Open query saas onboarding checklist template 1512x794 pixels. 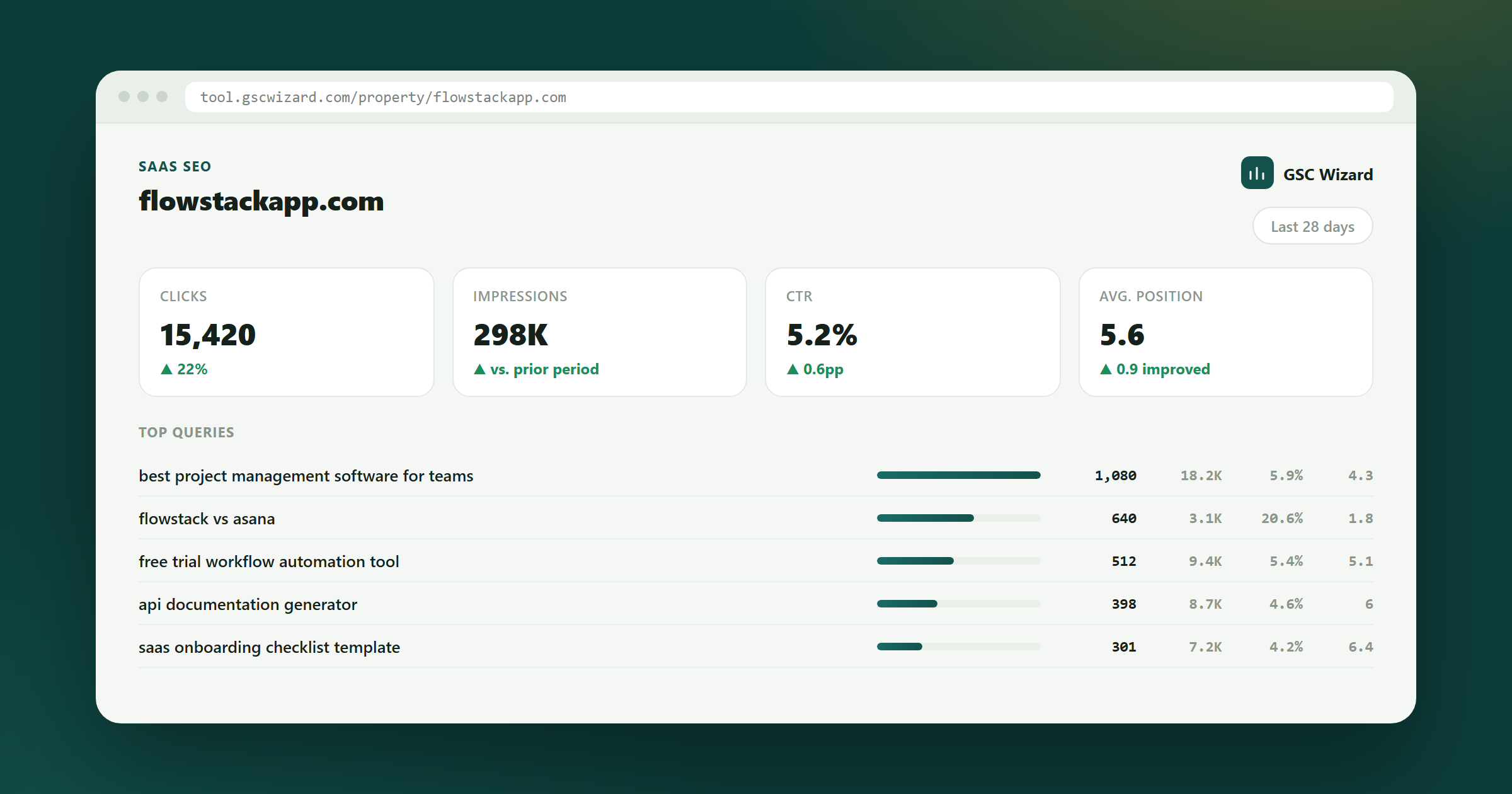point(269,647)
